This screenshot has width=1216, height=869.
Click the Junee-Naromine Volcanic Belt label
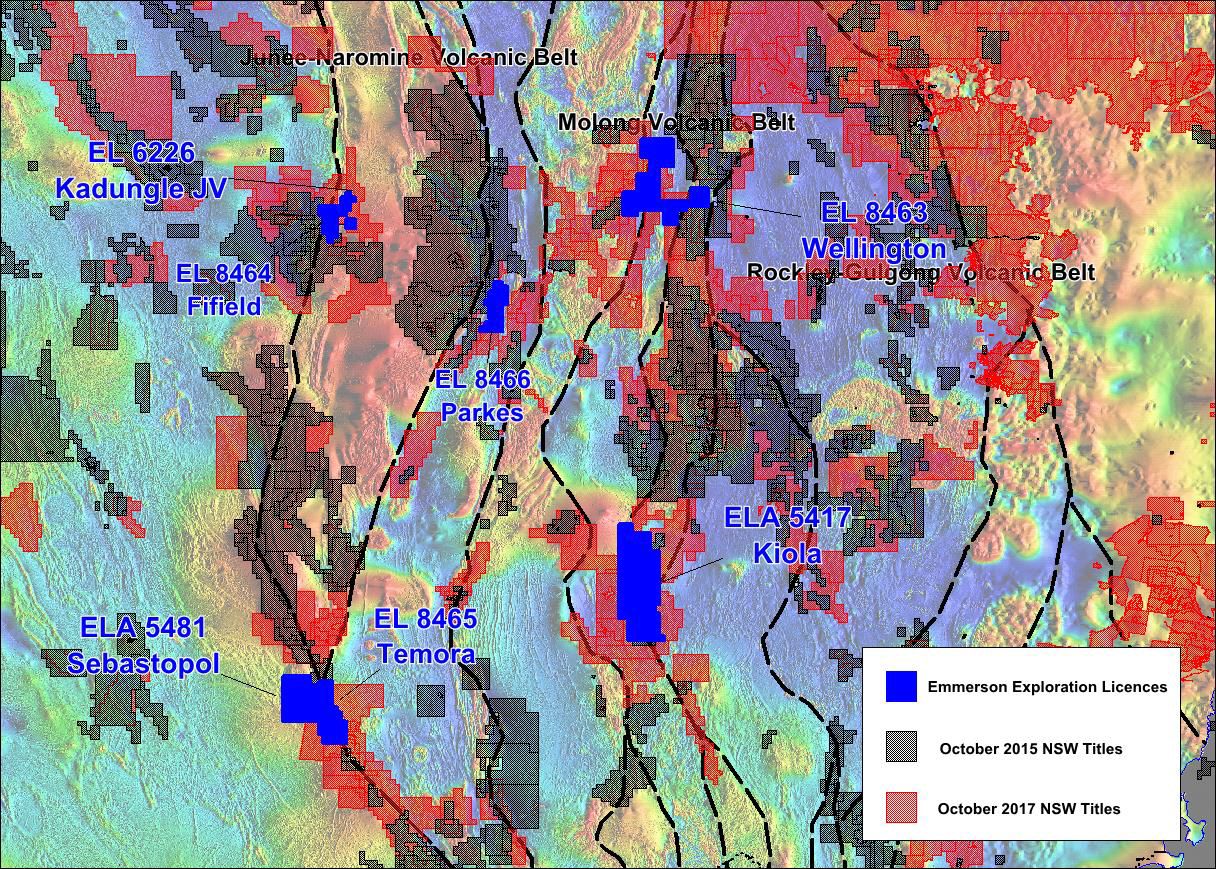click(409, 57)
